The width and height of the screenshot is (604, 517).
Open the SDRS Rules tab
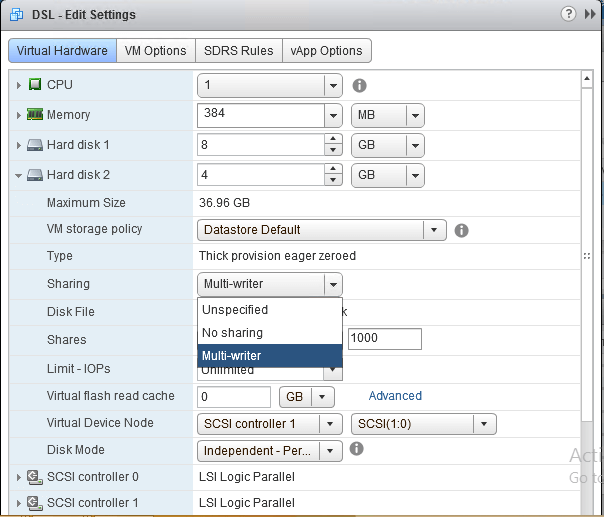click(238, 51)
